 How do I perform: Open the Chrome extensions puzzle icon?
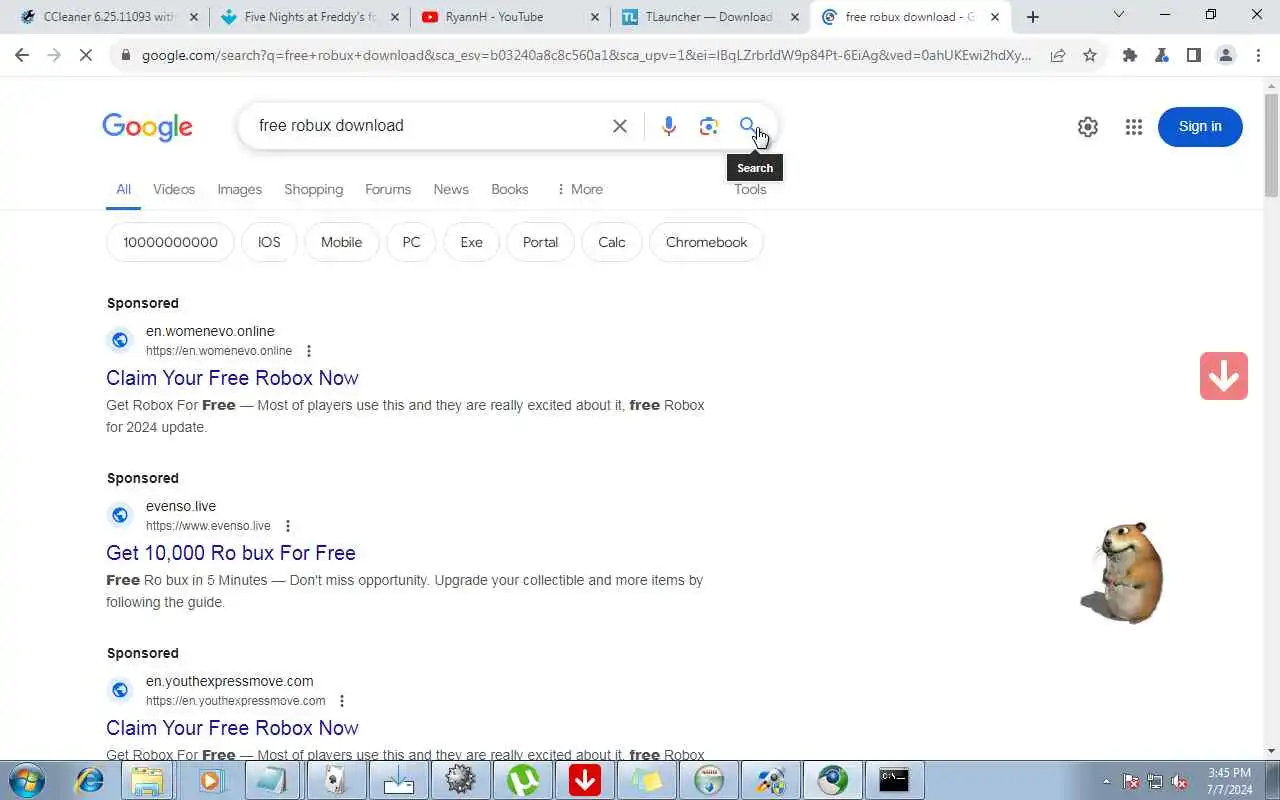coord(1130,56)
